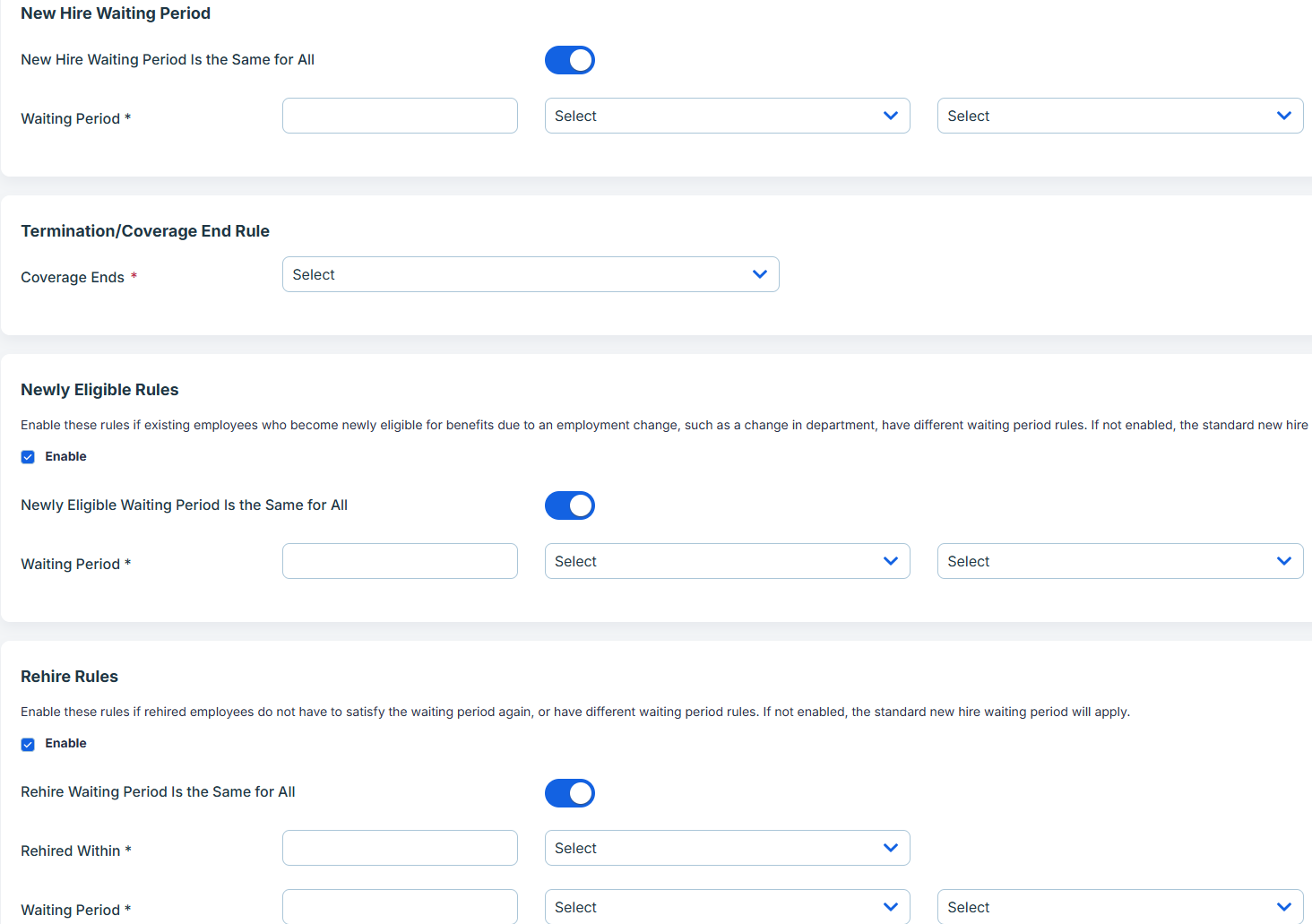Toggle New Hire Waiting Period Same for All
This screenshot has width=1312, height=924.
click(570, 60)
